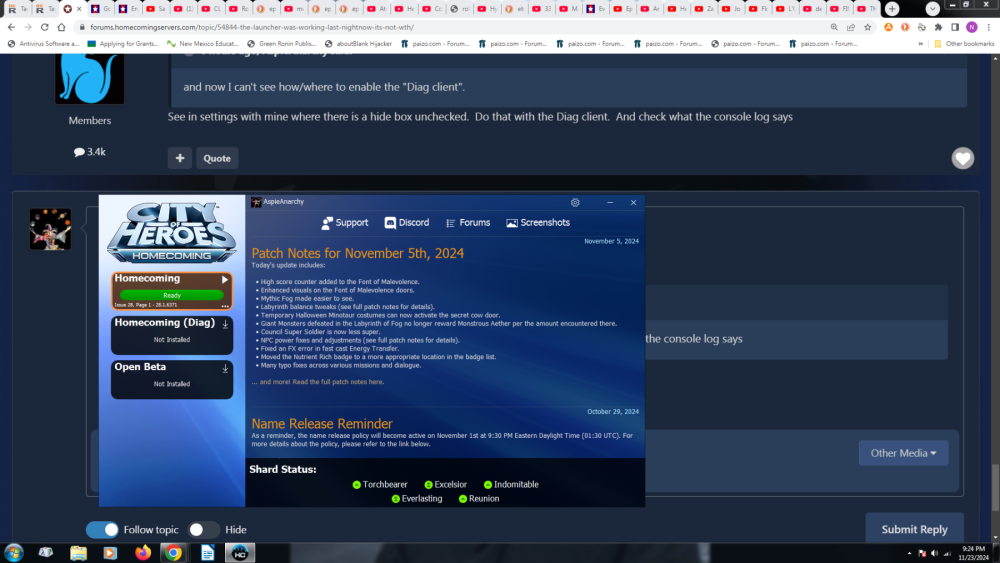Screen dimensions: 1000x563
Task: Open the browser side panel icon
Action: (955, 27)
